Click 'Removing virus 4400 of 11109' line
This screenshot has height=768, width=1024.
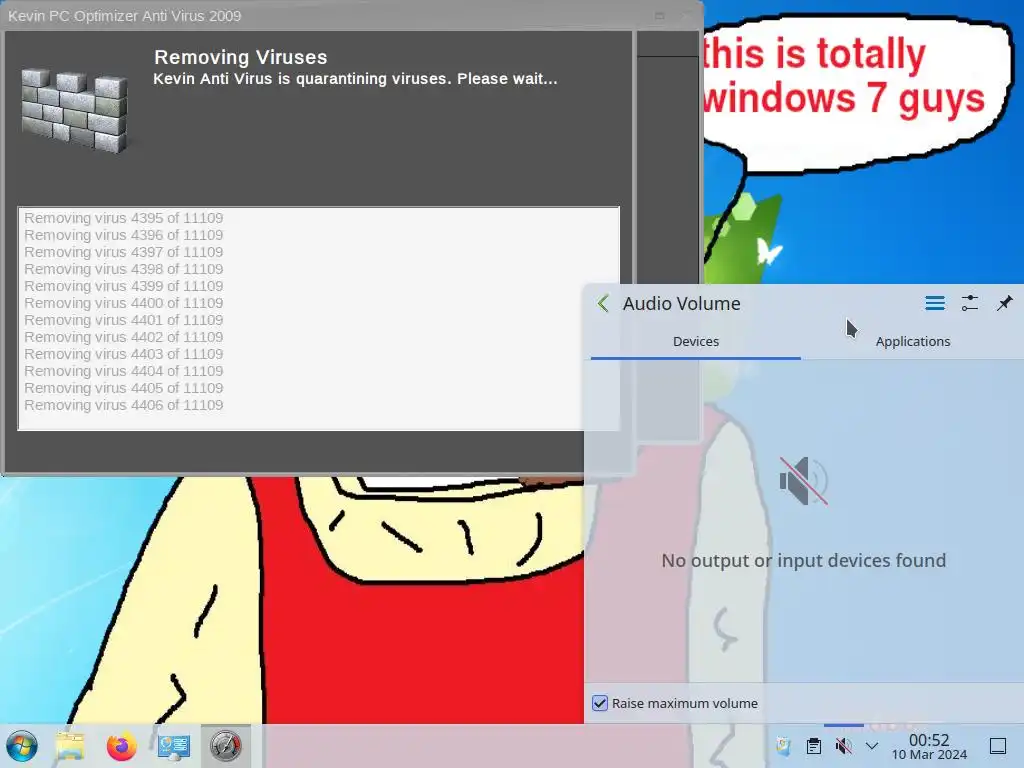pyautogui.click(x=124, y=303)
